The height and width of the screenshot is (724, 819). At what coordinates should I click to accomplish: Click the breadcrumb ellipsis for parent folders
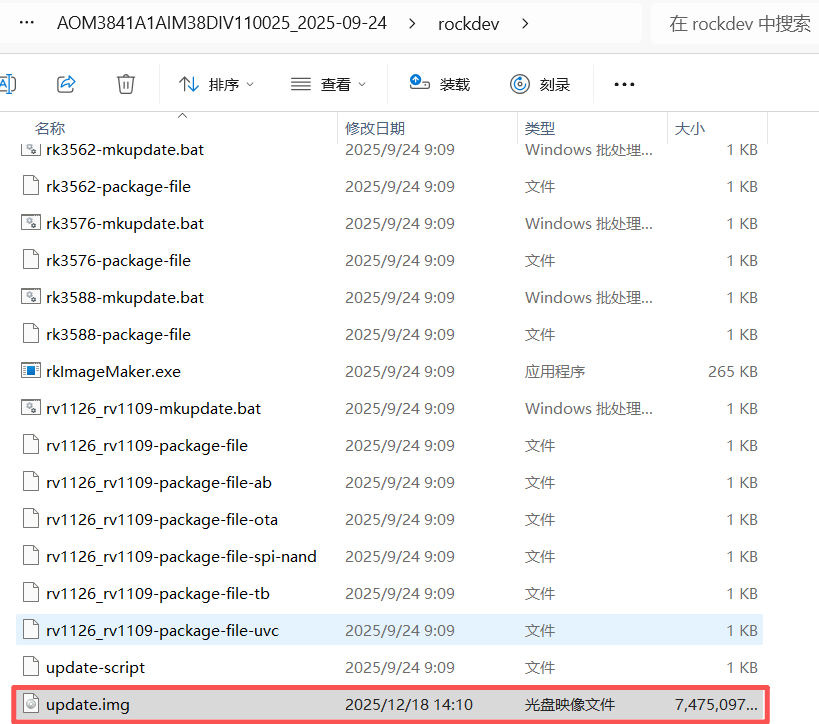(x=22, y=23)
